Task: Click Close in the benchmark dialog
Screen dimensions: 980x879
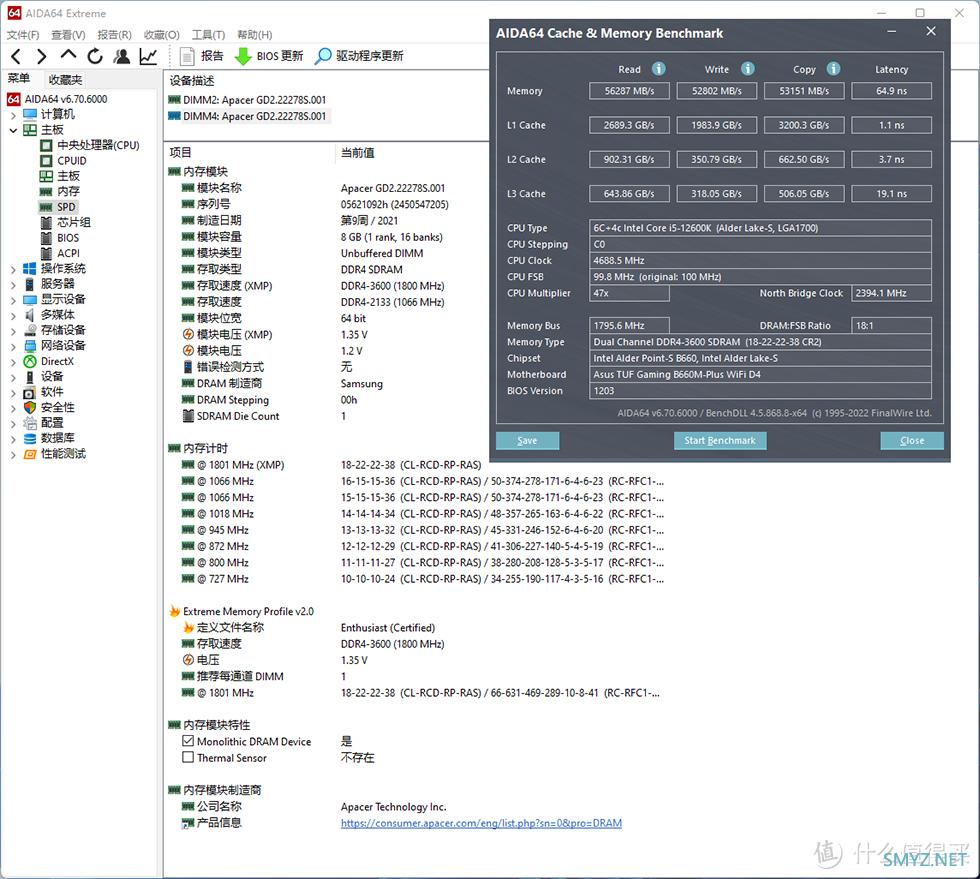Action: coord(912,441)
